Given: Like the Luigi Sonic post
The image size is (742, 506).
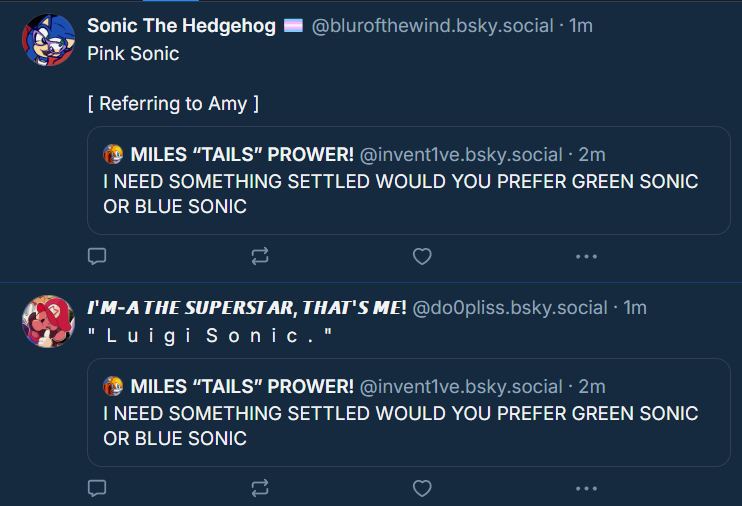Looking at the screenshot, I should click(422, 488).
